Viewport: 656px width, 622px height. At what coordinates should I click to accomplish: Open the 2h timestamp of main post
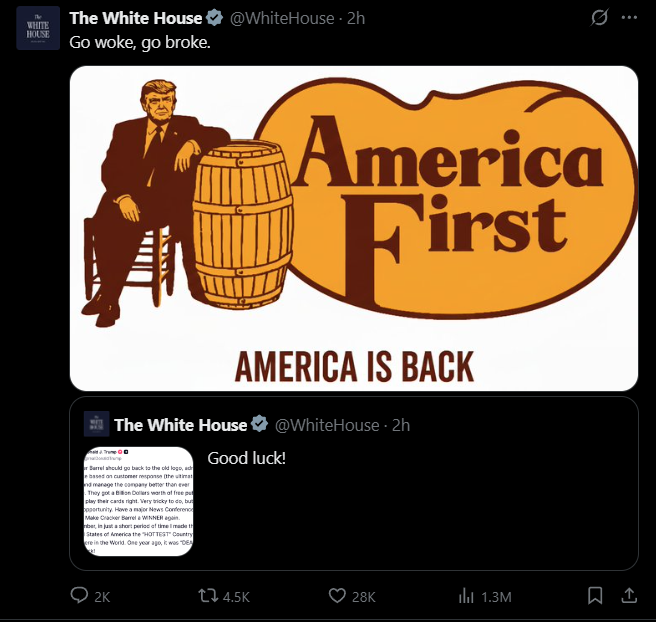(x=356, y=18)
